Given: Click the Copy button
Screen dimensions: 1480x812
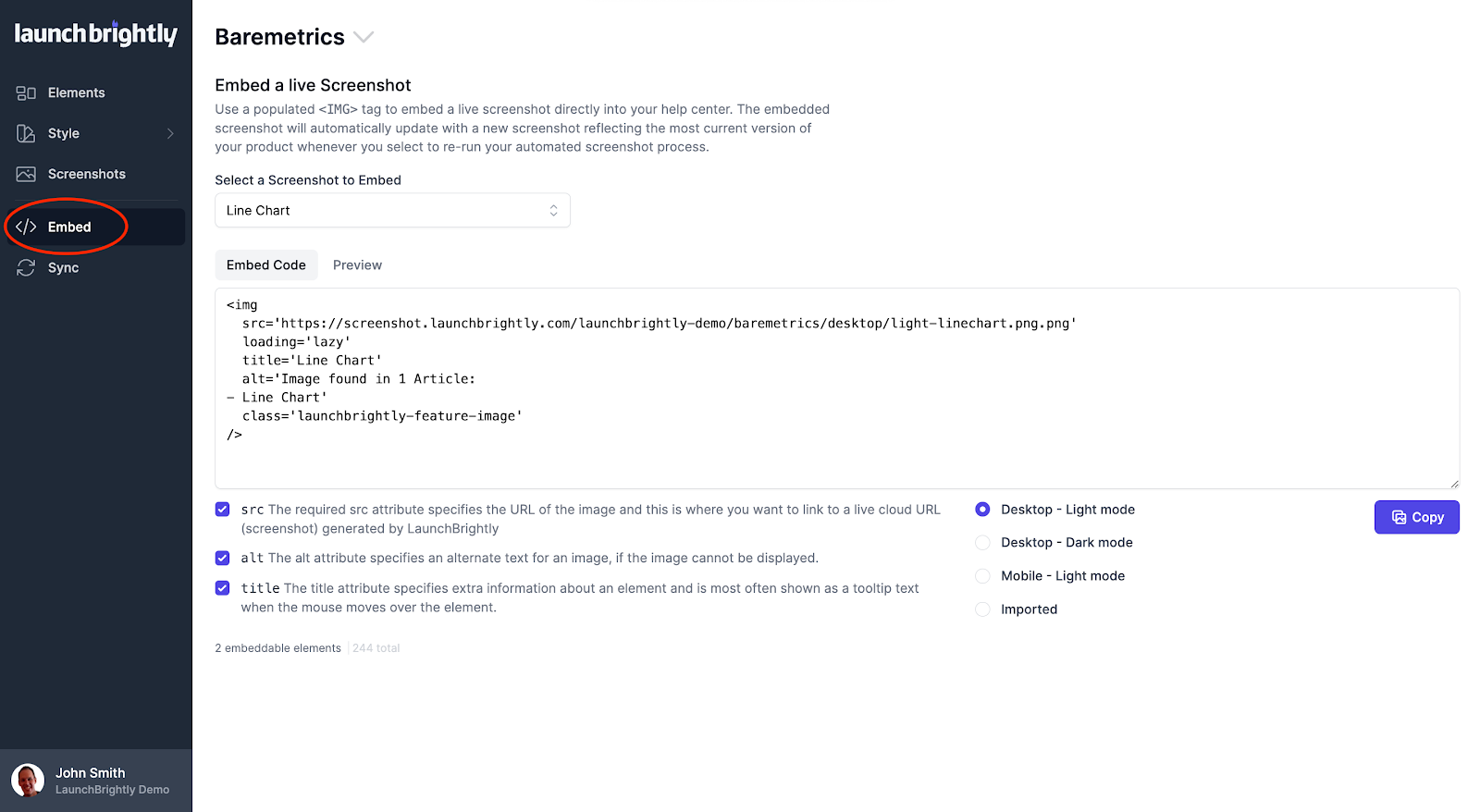Looking at the screenshot, I should (x=1416, y=517).
